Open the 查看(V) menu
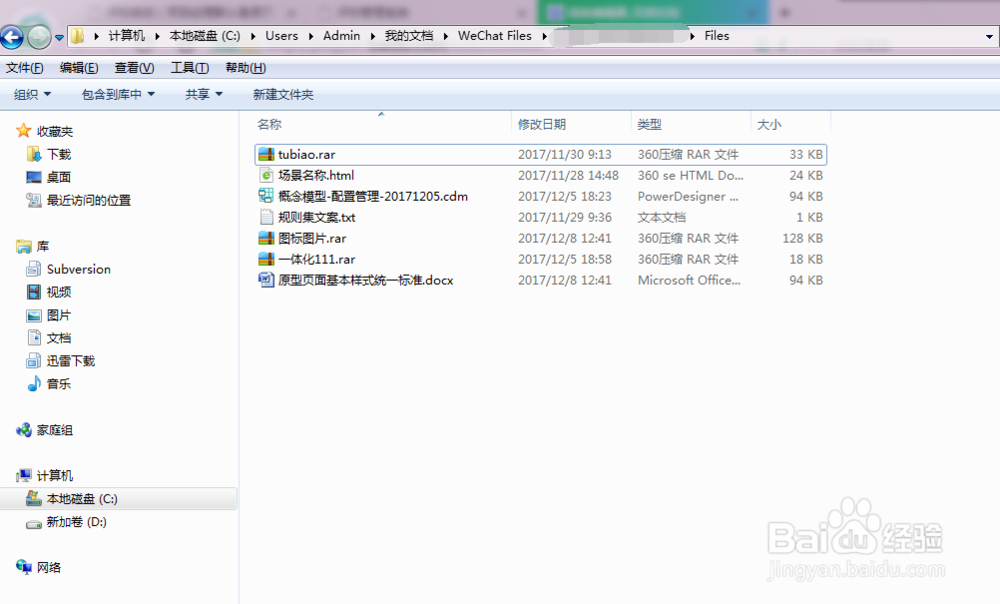 [135, 68]
